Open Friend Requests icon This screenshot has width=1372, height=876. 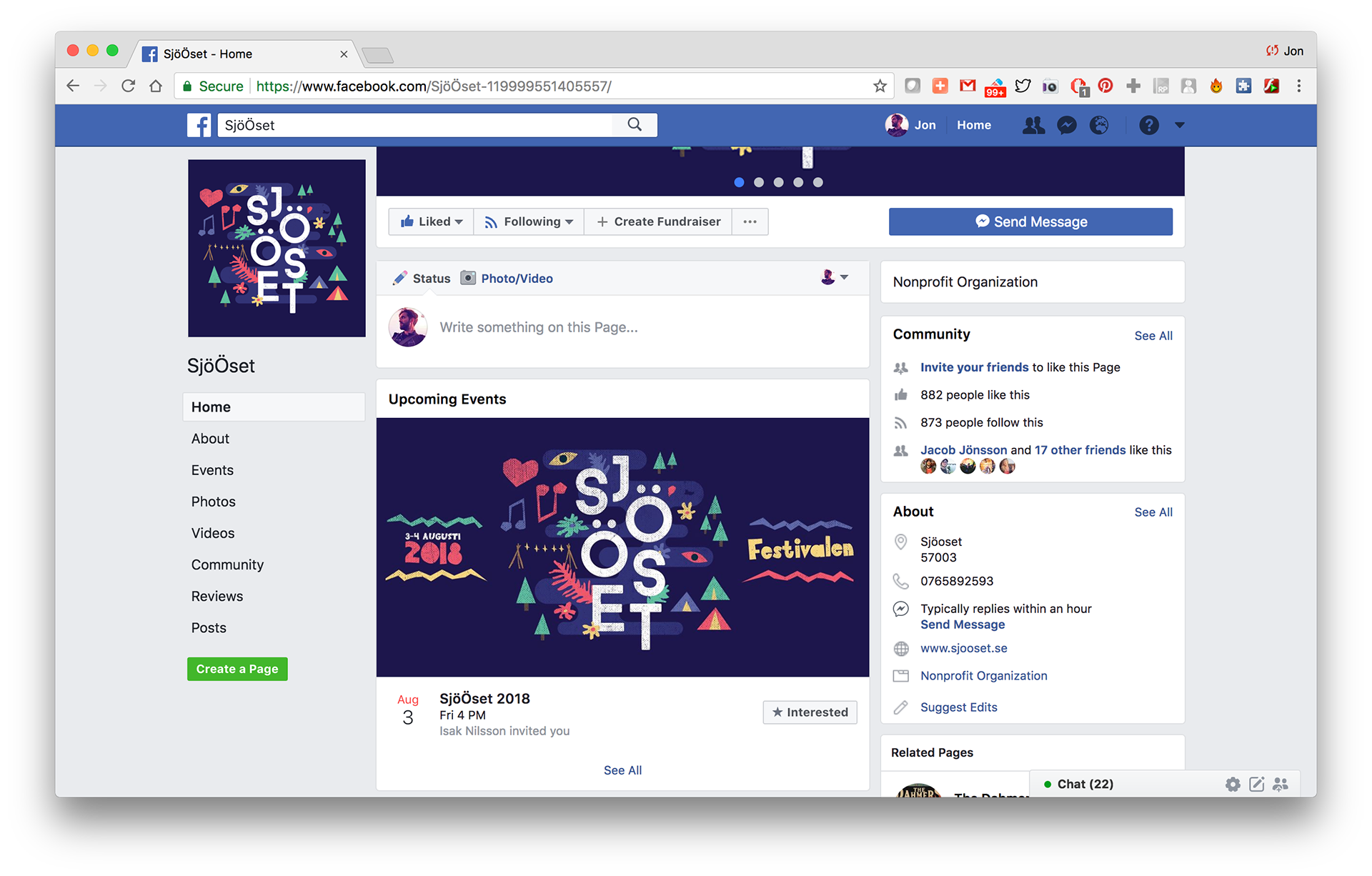pos(1033,125)
